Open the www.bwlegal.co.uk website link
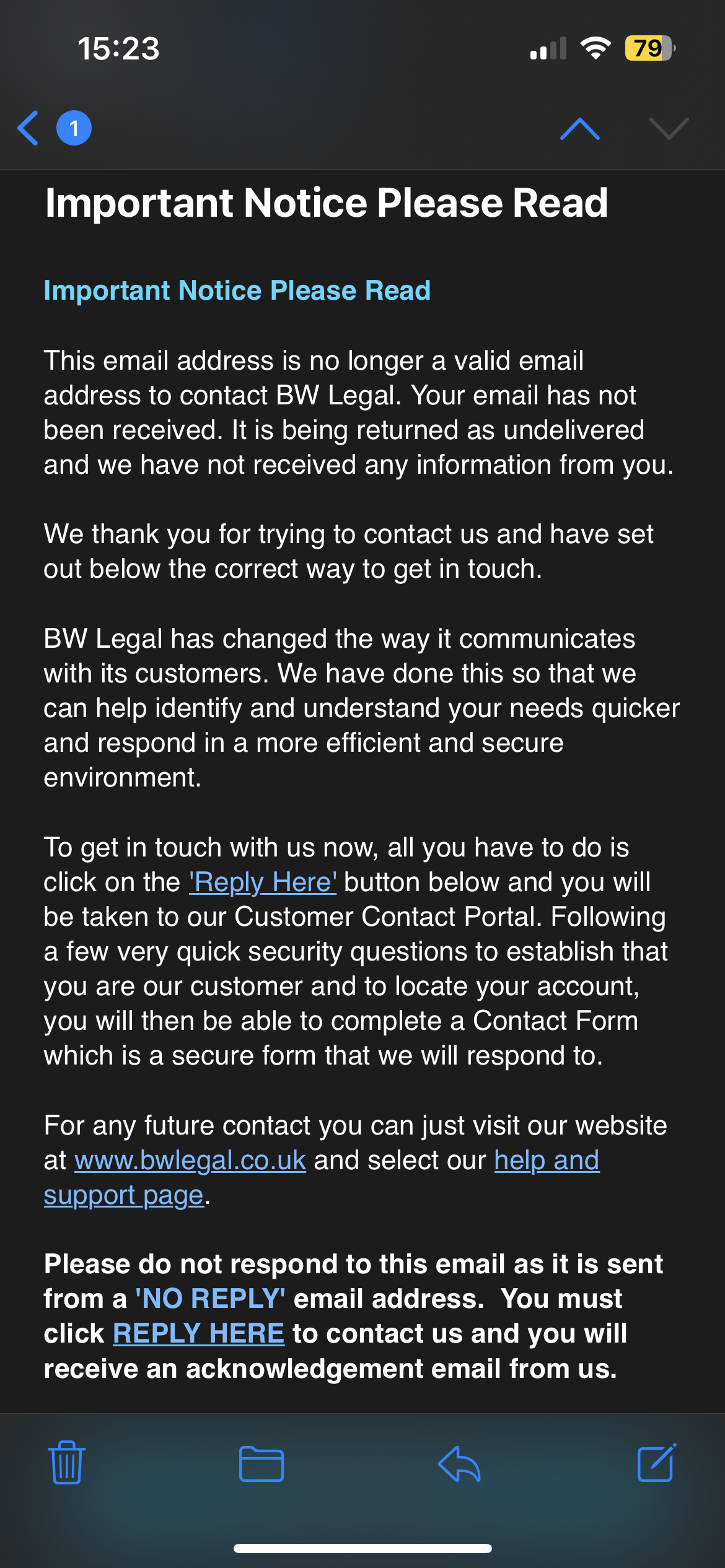Image resolution: width=725 pixels, height=1568 pixels. [190, 1160]
